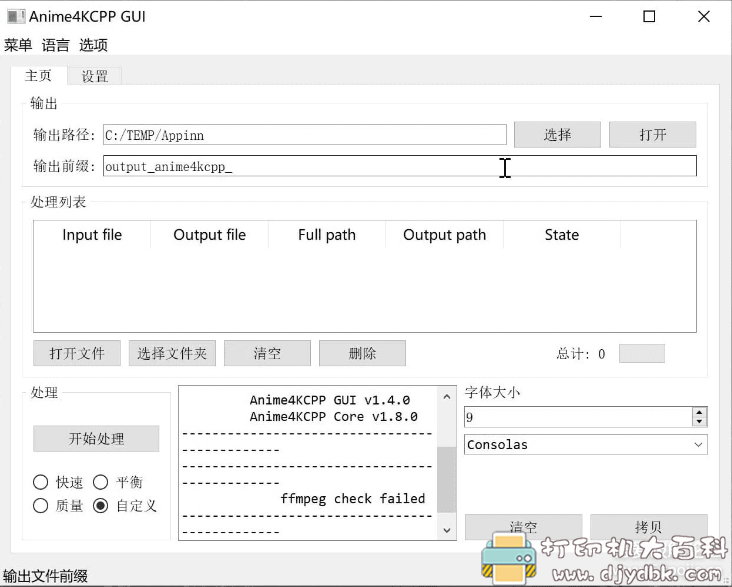Select the 自定义 radio button
The image size is (732, 587).
point(125,506)
